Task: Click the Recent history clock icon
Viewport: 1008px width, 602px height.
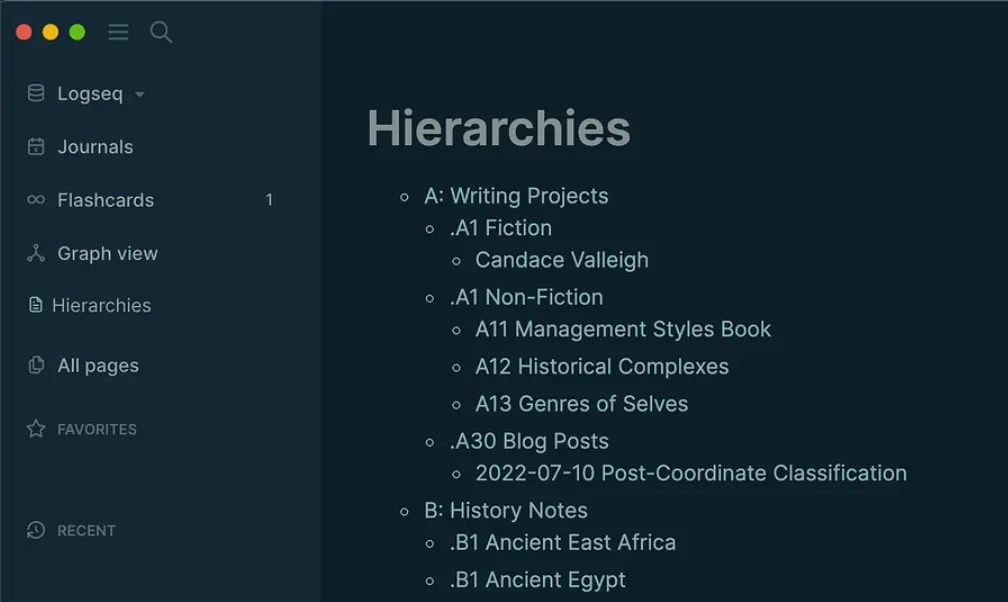Action: [36, 530]
